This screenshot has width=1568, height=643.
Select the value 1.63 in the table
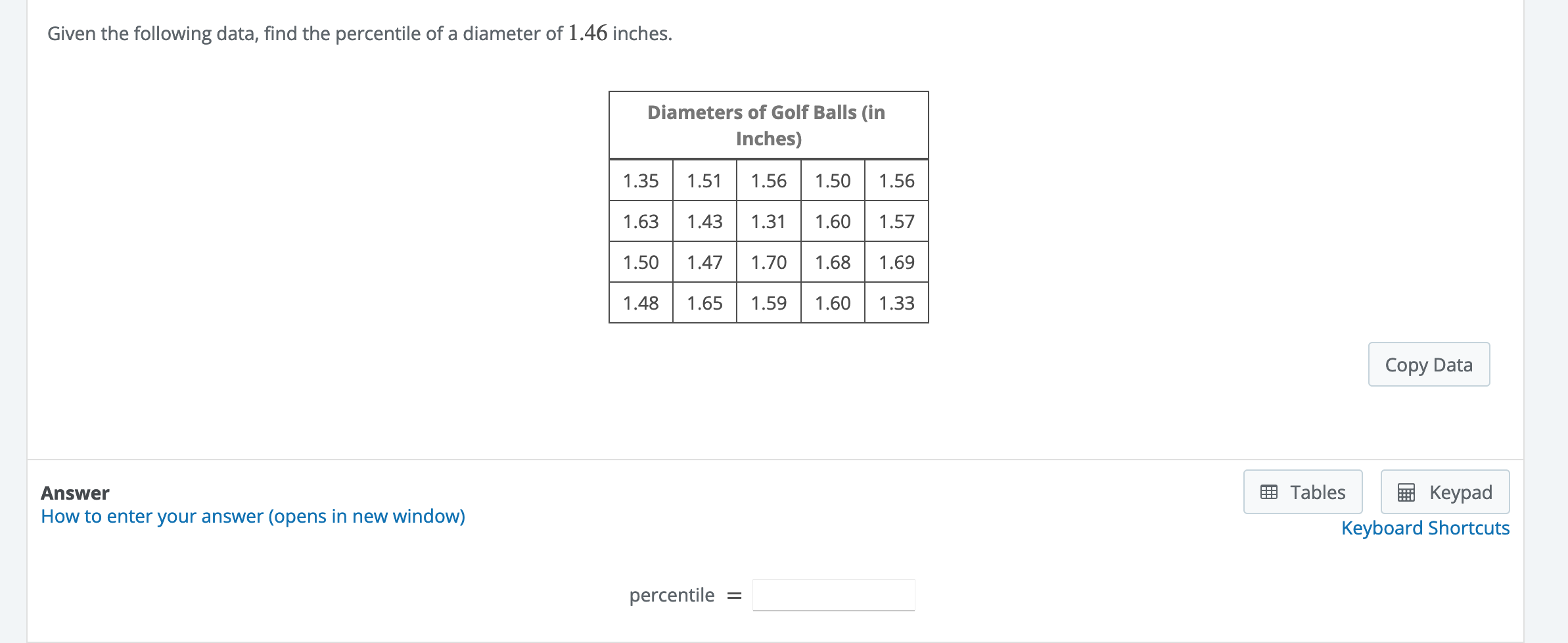641,221
